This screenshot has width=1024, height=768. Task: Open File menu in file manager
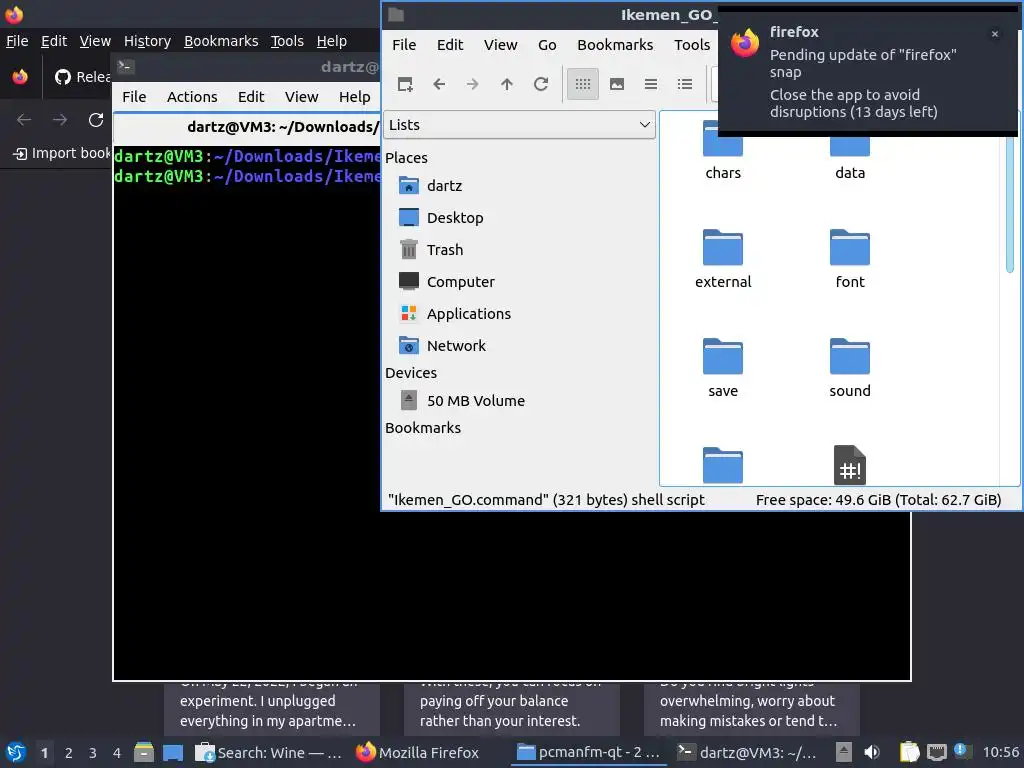coord(404,45)
